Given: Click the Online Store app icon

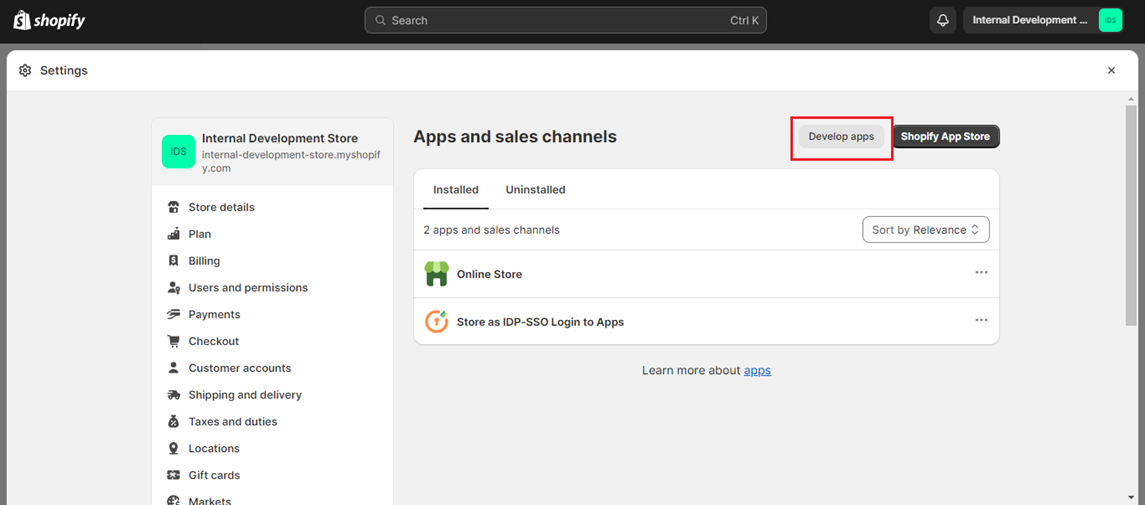Looking at the screenshot, I should tap(436, 274).
